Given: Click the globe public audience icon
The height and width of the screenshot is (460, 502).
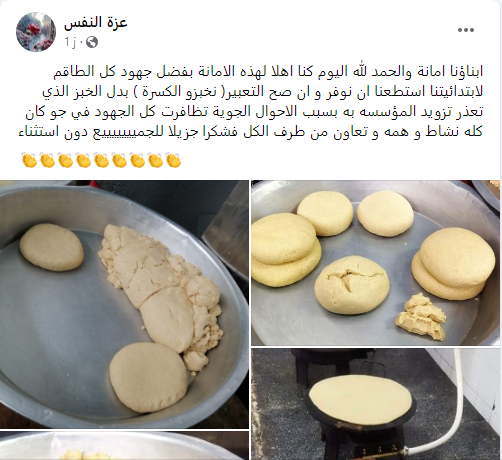Looking at the screenshot, I should tap(92, 42).
